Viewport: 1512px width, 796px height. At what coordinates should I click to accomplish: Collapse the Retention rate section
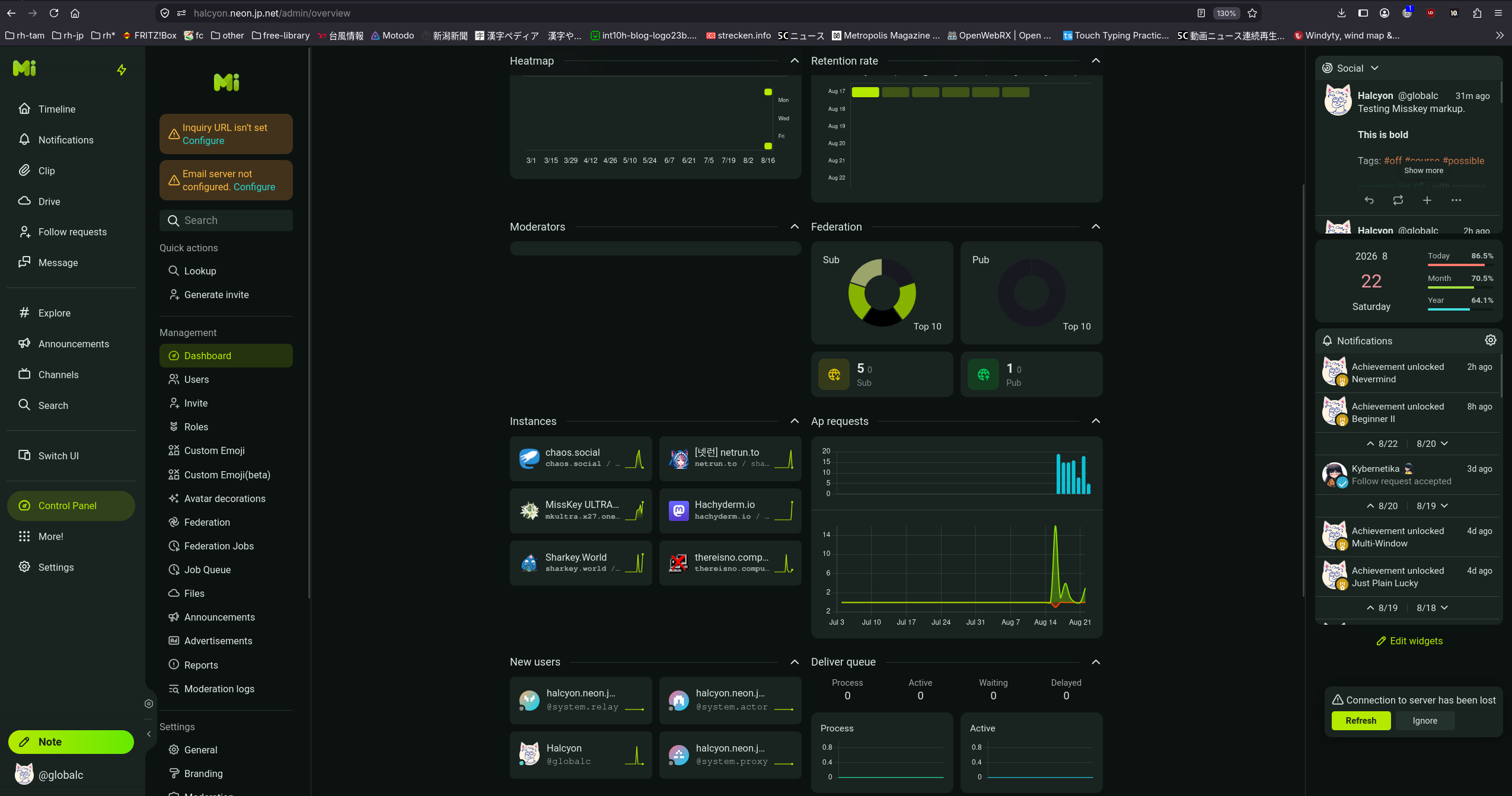[x=1096, y=61]
